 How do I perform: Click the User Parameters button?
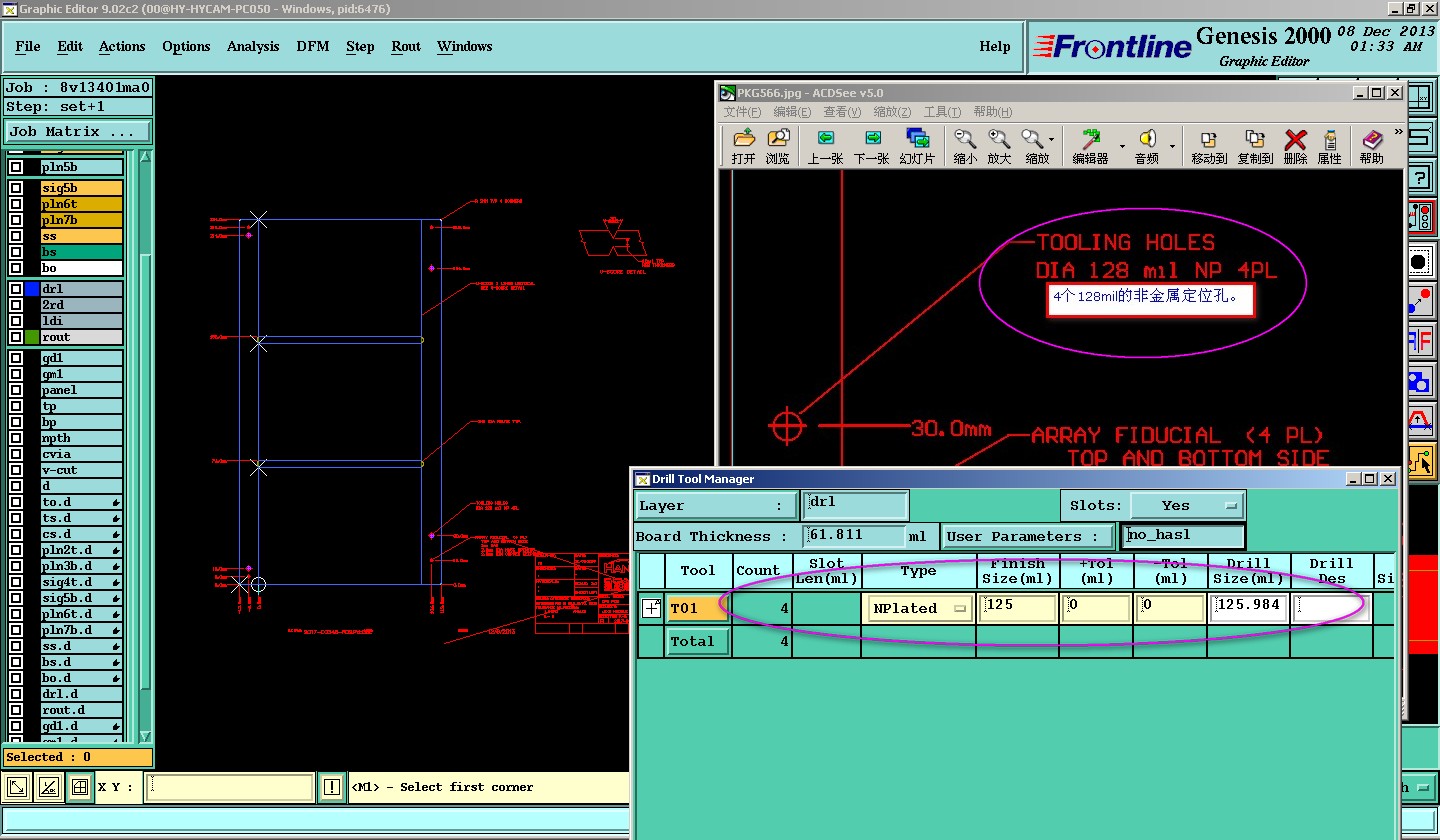point(1027,537)
